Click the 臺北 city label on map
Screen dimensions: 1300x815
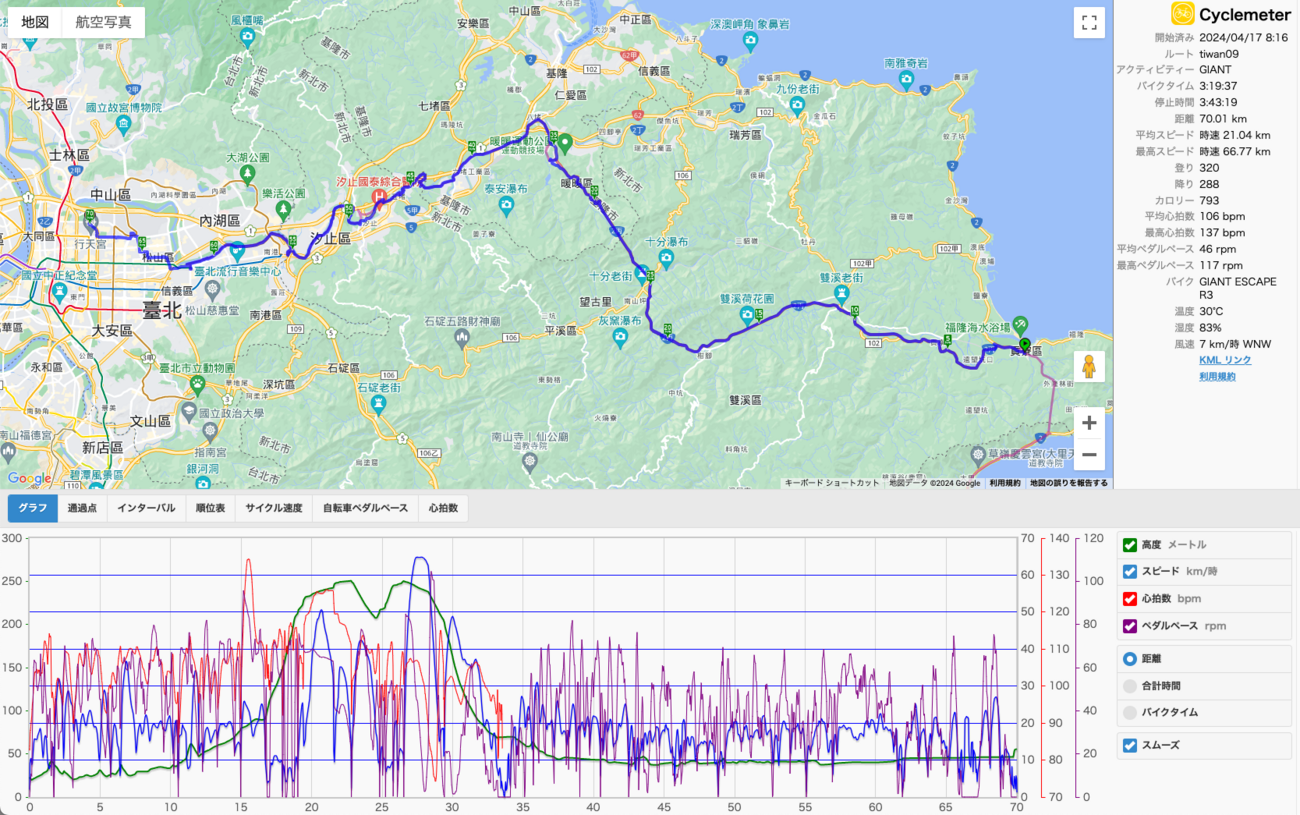162,311
